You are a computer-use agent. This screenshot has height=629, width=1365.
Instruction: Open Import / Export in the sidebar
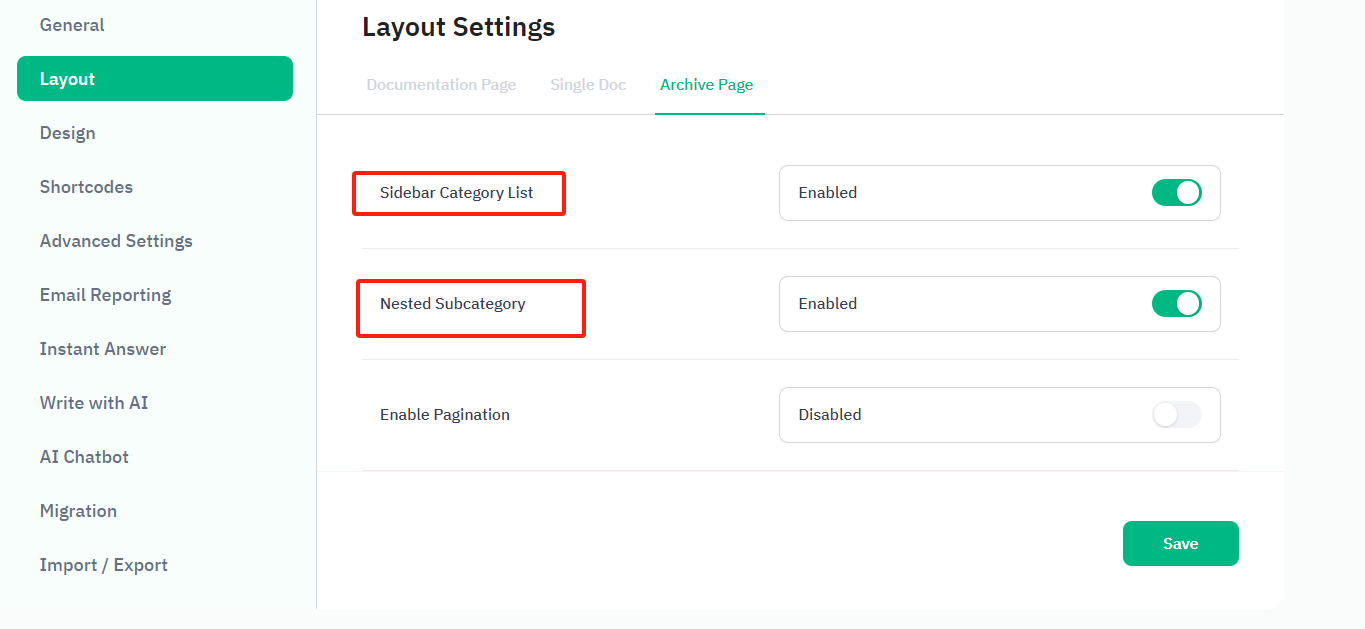pos(103,565)
